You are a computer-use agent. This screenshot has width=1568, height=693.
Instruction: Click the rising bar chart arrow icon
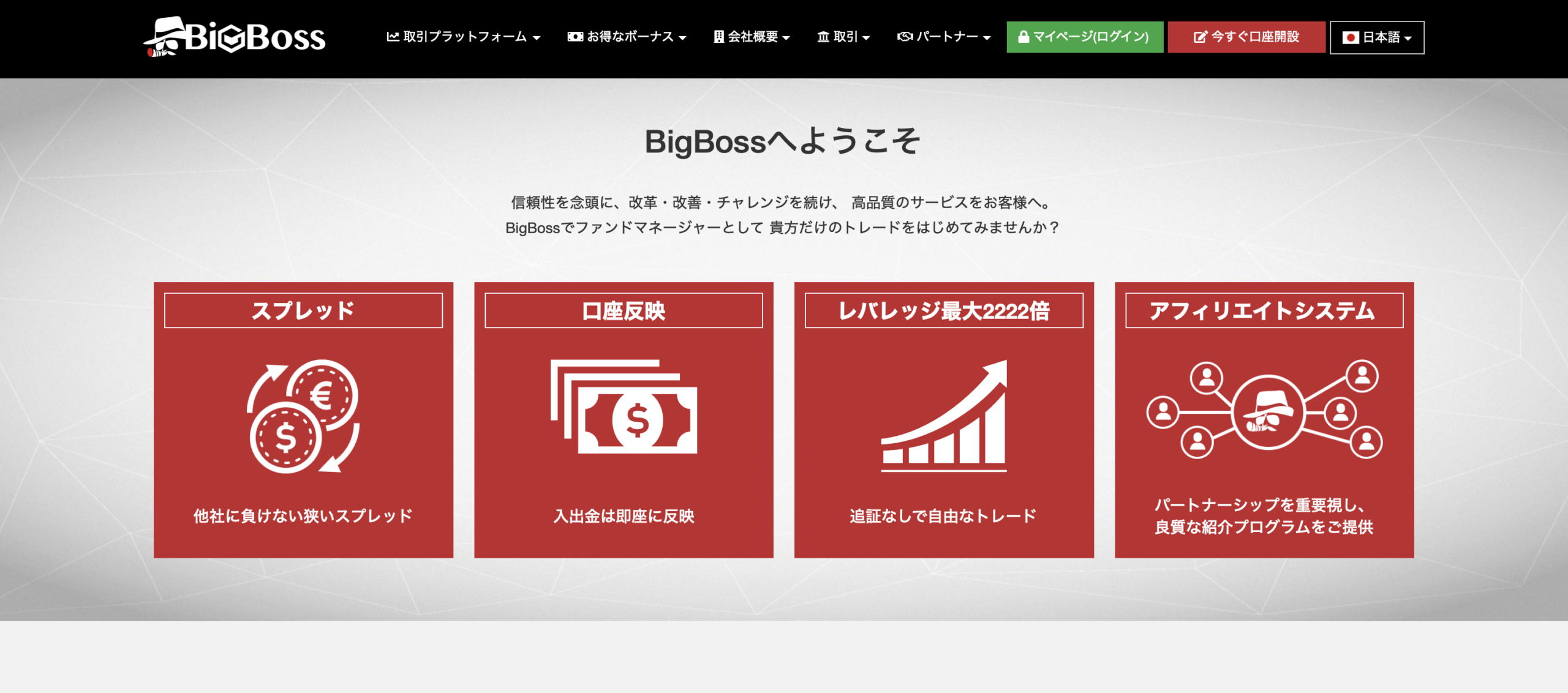click(x=944, y=416)
